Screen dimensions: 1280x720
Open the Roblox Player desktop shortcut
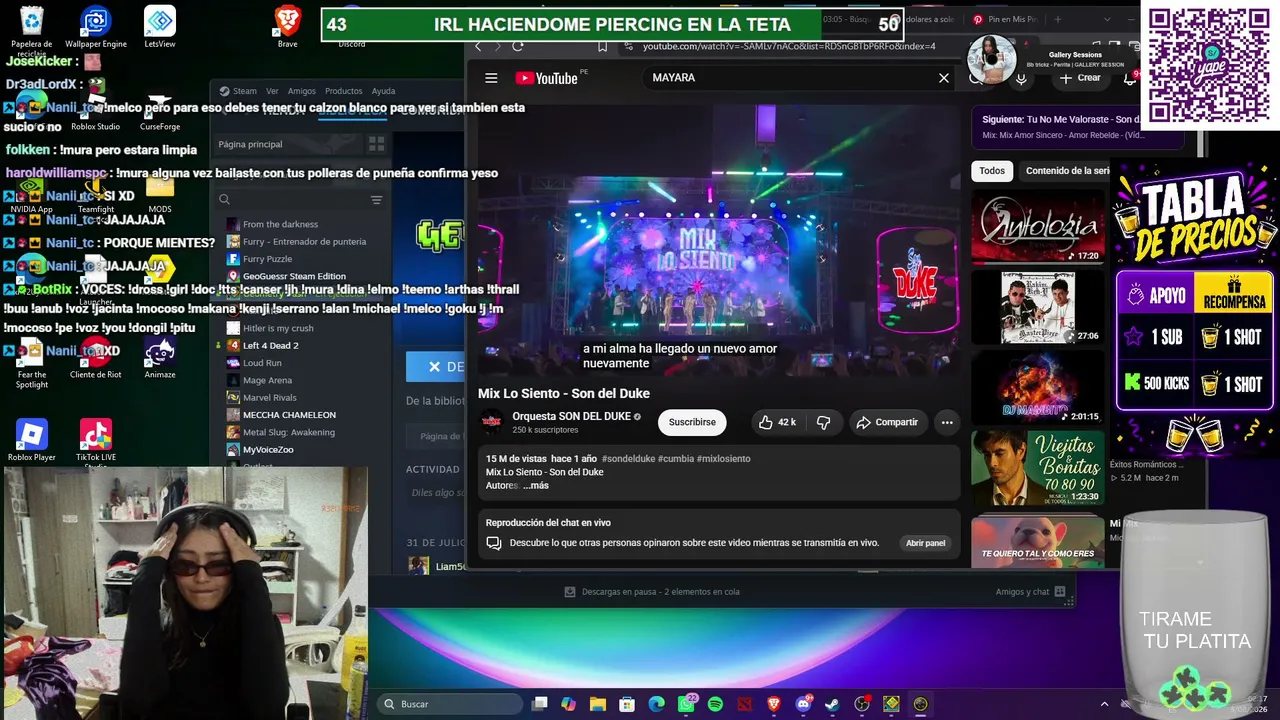click(x=32, y=441)
